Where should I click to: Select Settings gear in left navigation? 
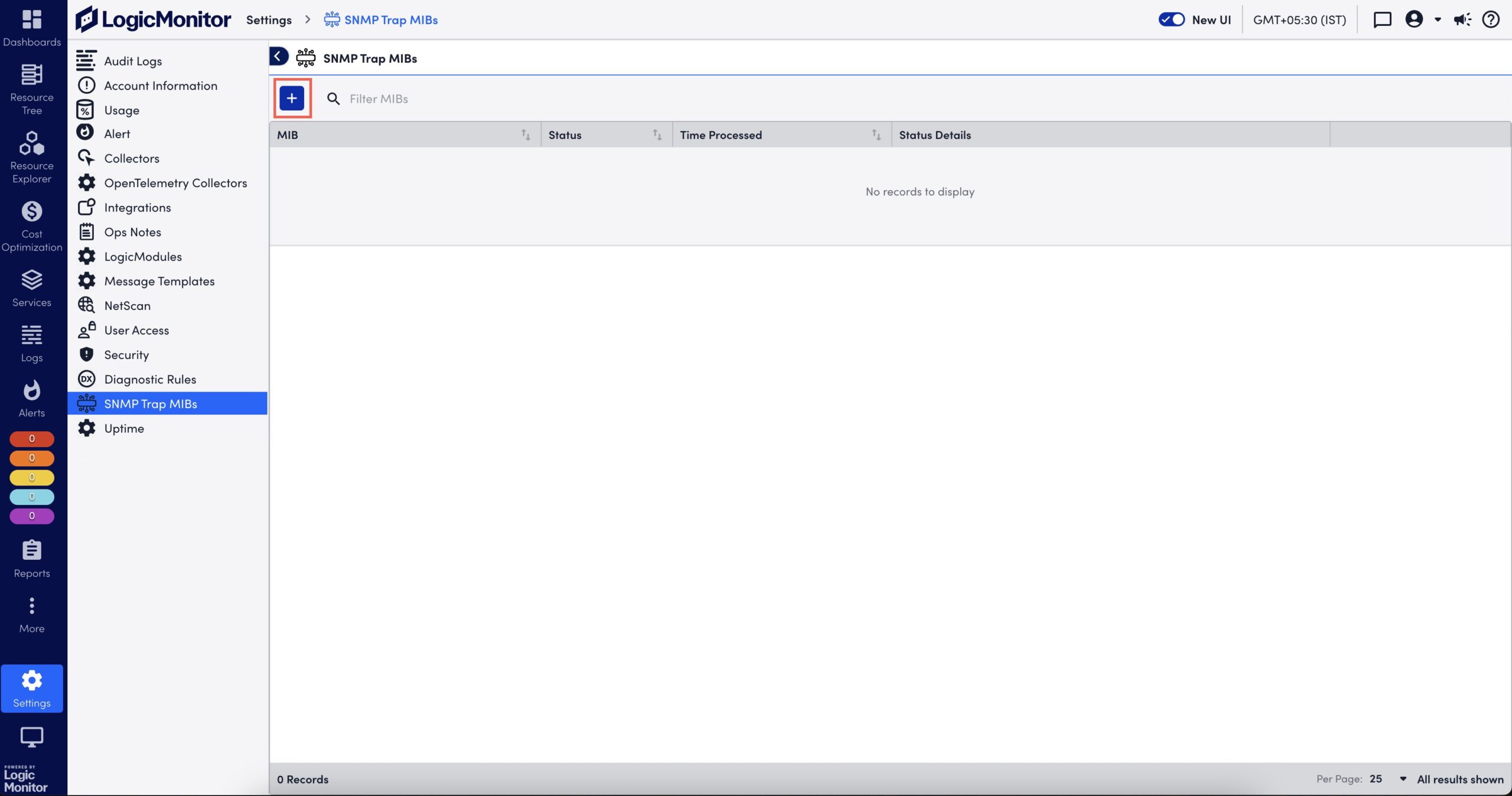point(32,689)
